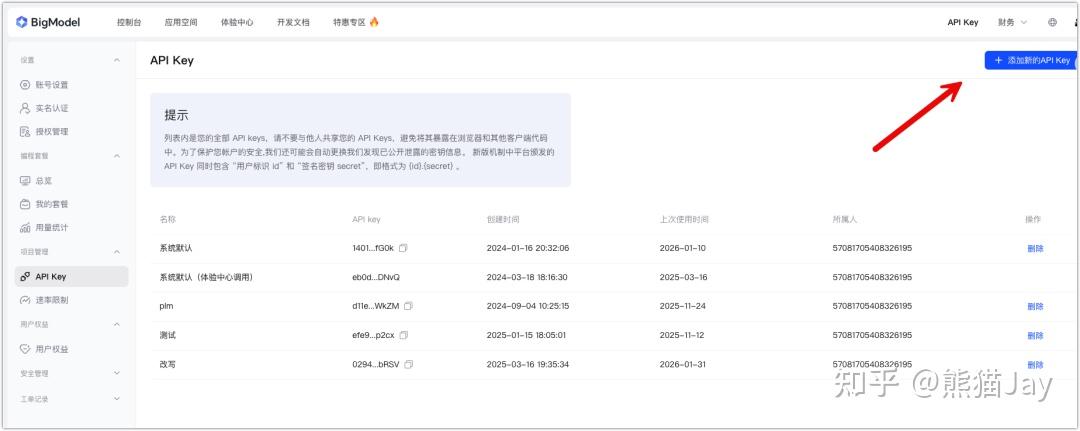This screenshot has height=431, width=1080.
Task: Click creation time 2024-01-16 20:32:06
Action: point(528,248)
